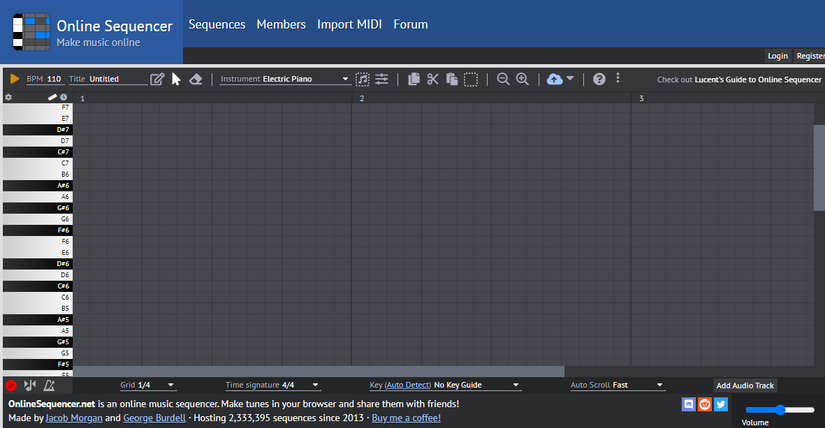Image resolution: width=825 pixels, height=428 pixels.
Task: Select the eraser tool
Action: coord(196,79)
